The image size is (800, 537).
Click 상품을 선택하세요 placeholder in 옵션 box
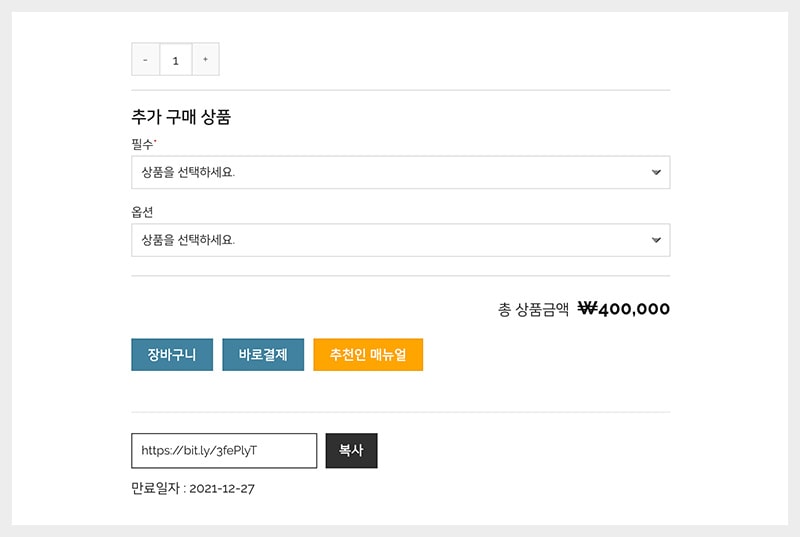coord(188,240)
